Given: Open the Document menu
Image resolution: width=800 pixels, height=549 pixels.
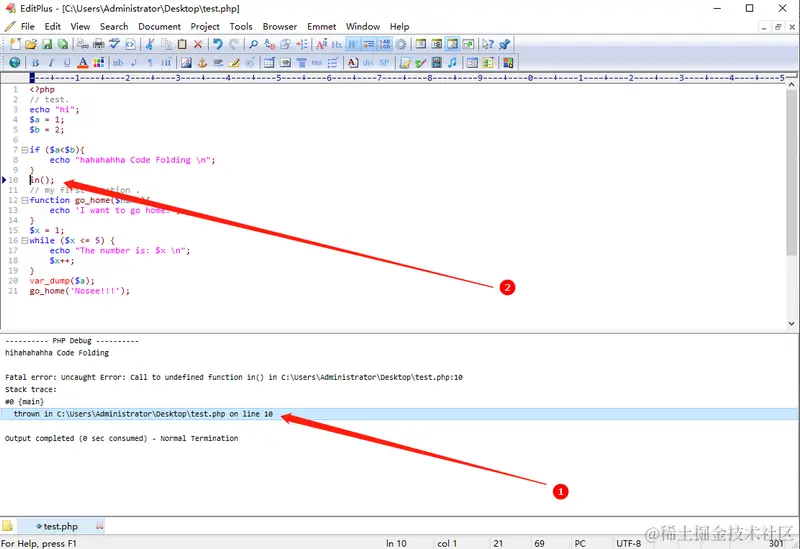Looking at the screenshot, I should pyautogui.click(x=159, y=27).
